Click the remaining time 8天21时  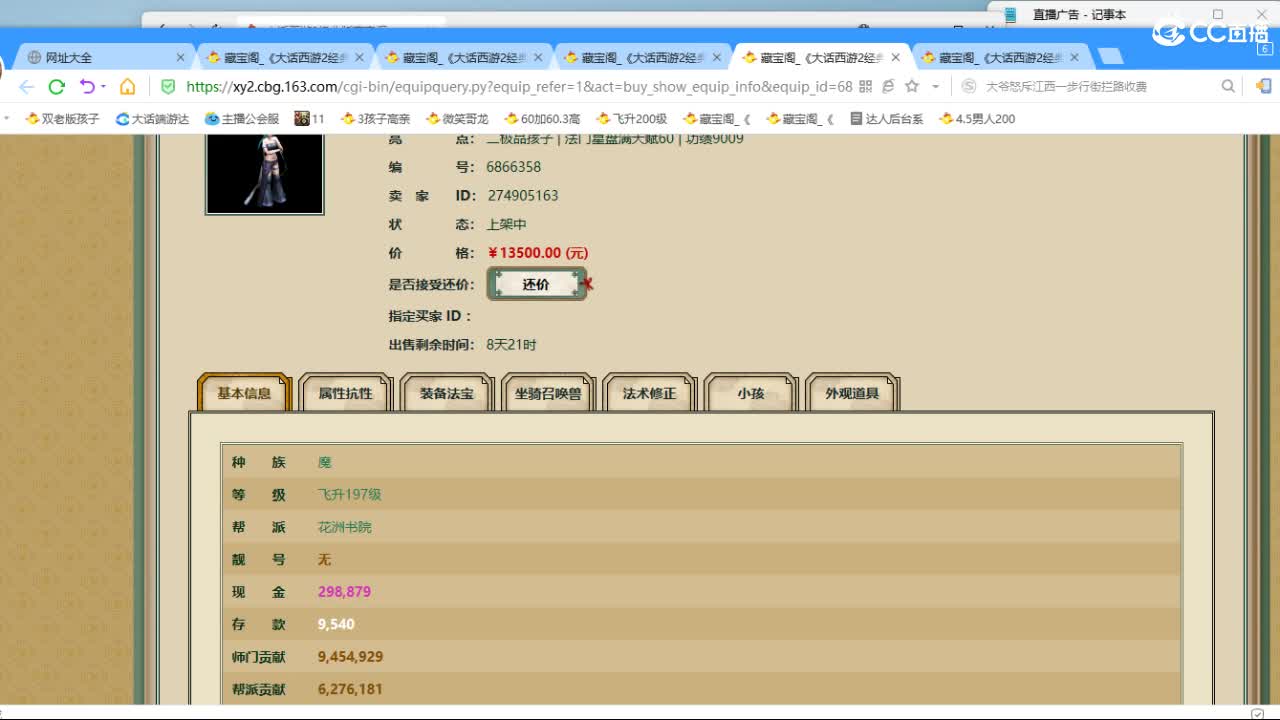click(x=511, y=345)
